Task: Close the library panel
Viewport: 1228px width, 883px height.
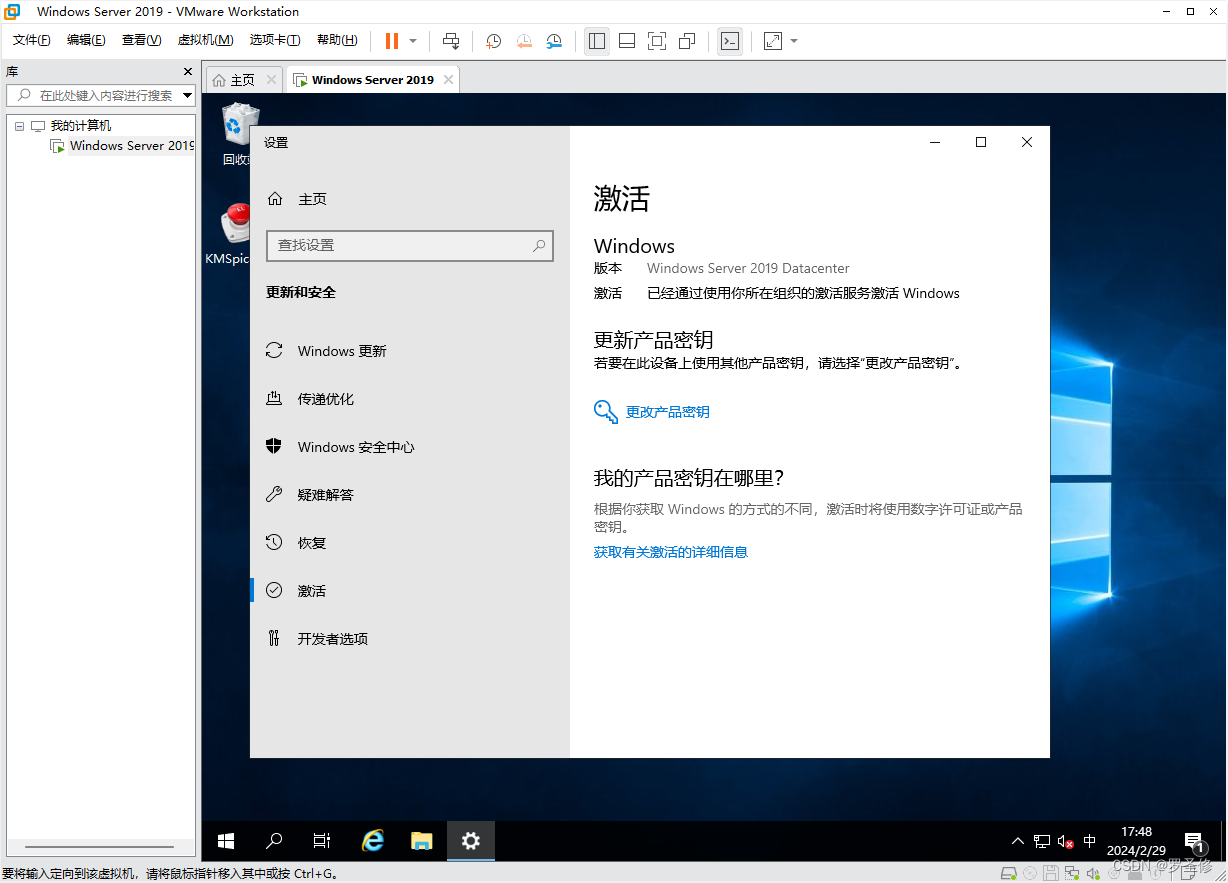Action: (x=188, y=72)
